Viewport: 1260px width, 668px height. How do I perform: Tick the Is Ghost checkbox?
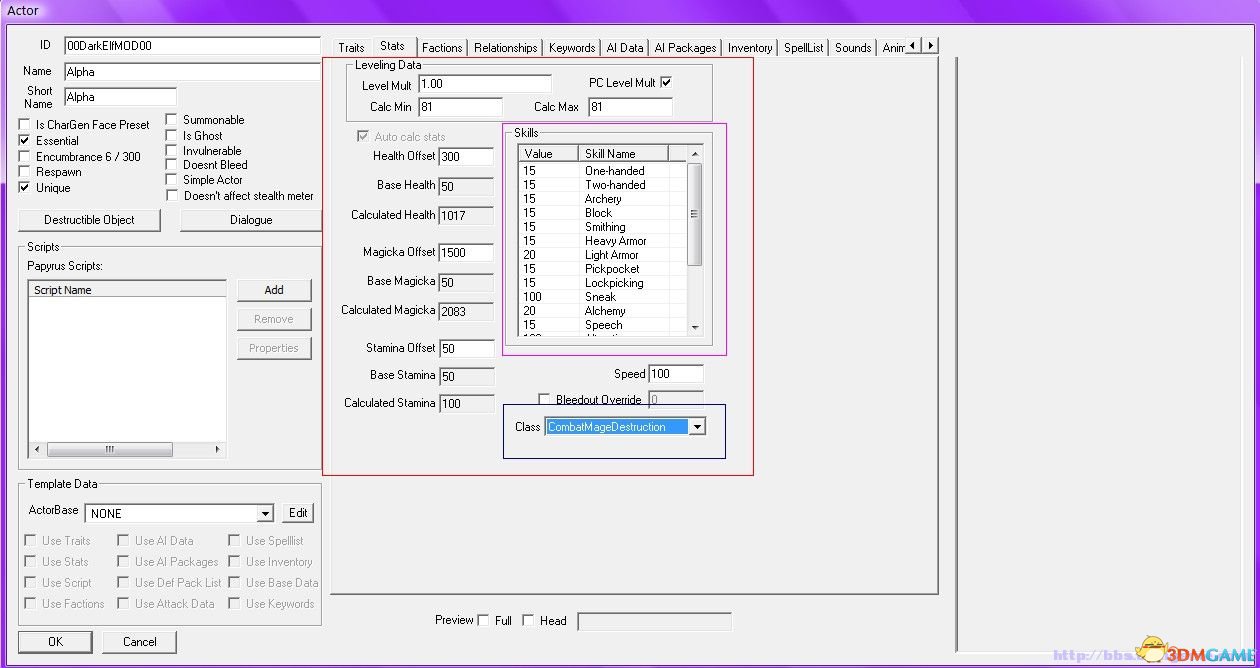coord(172,135)
